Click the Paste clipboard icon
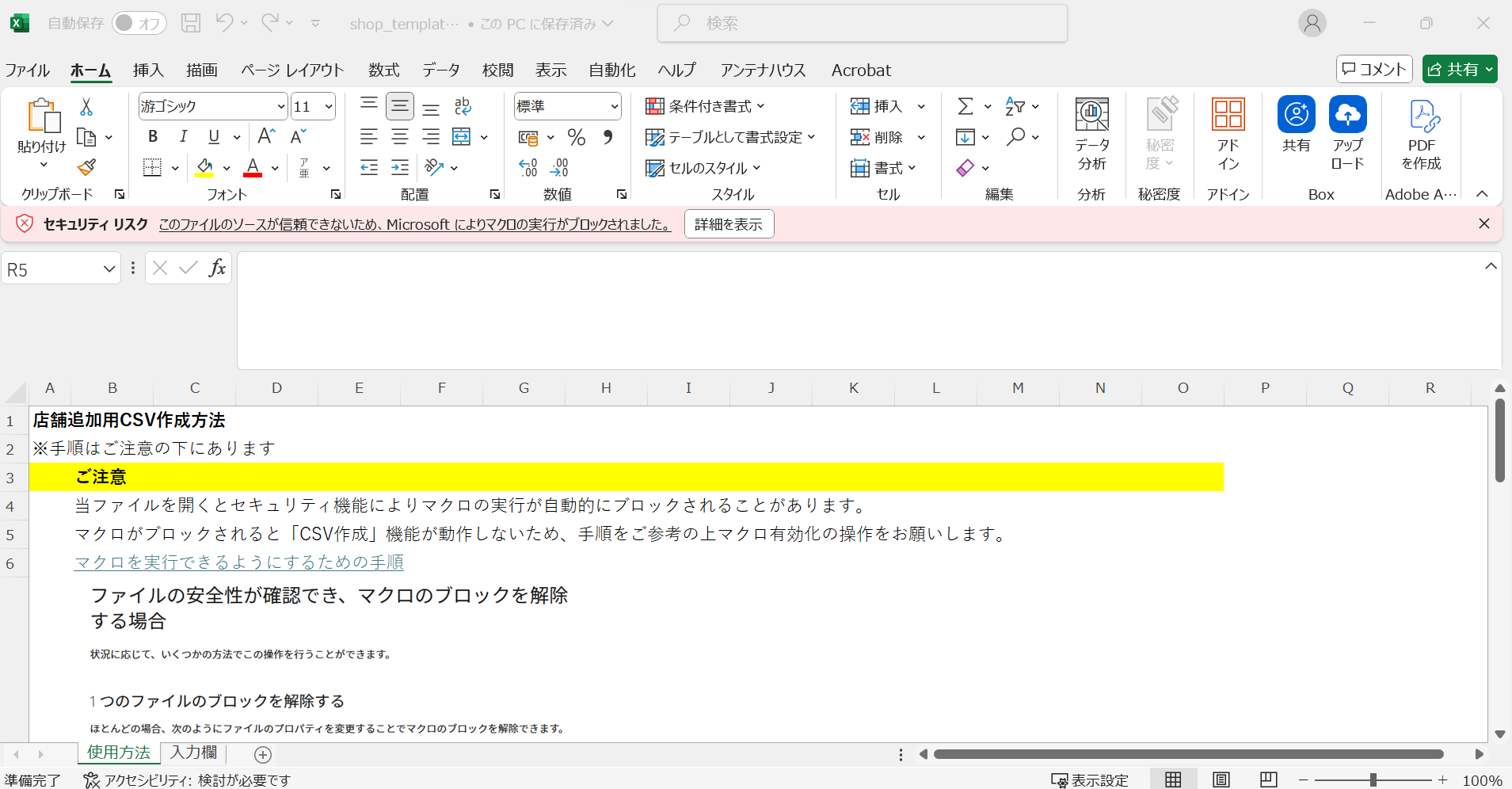The image size is (1512, 789). click(x=44, y=116)
